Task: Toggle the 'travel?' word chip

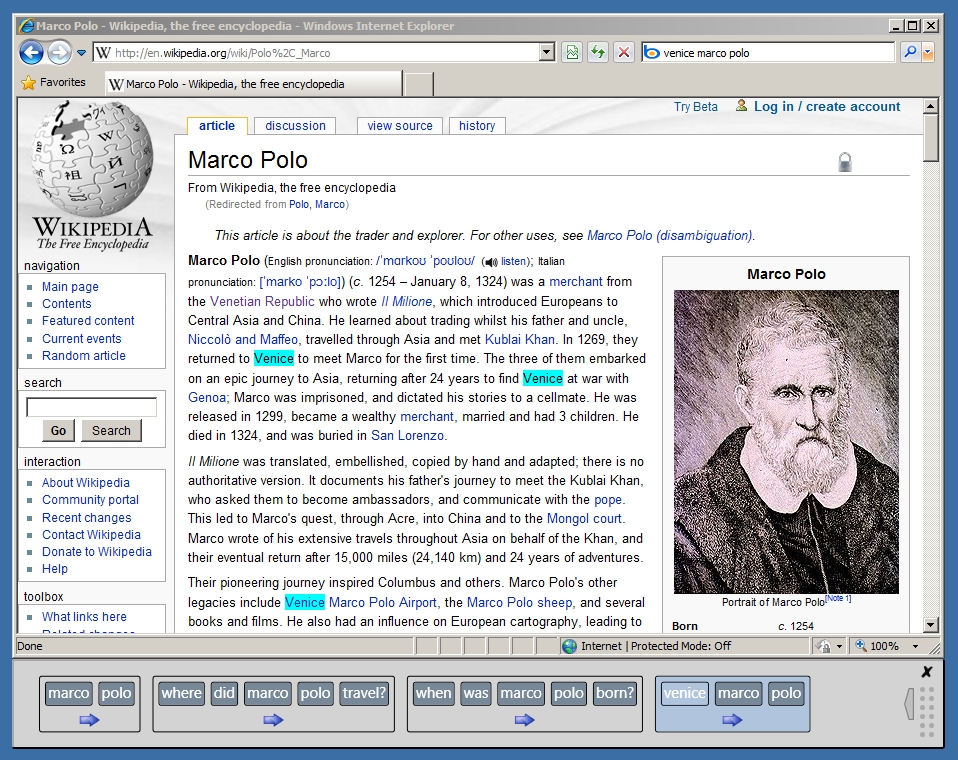Action: (364, 693)
